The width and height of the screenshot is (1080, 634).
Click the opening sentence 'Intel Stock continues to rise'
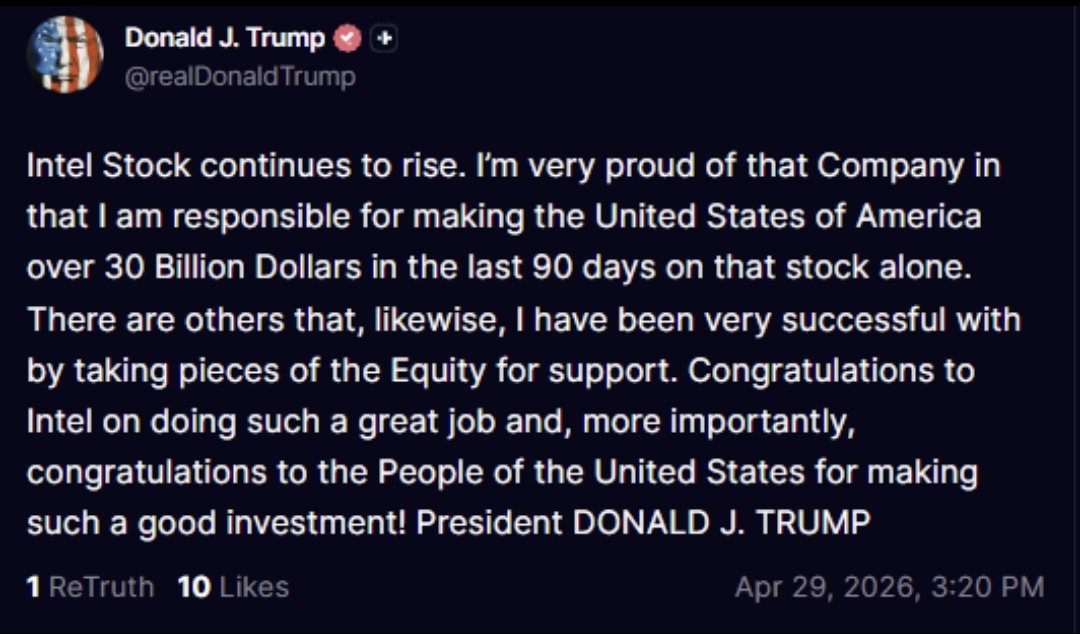coord(243,166)
